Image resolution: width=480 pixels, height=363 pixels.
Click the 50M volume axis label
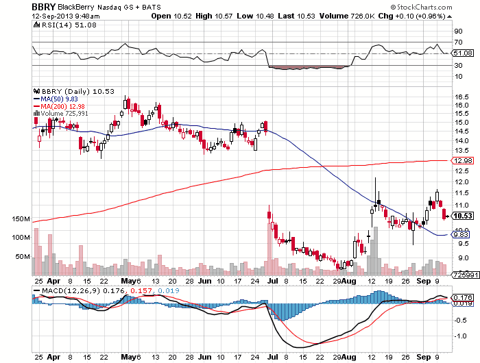[23, 257]
